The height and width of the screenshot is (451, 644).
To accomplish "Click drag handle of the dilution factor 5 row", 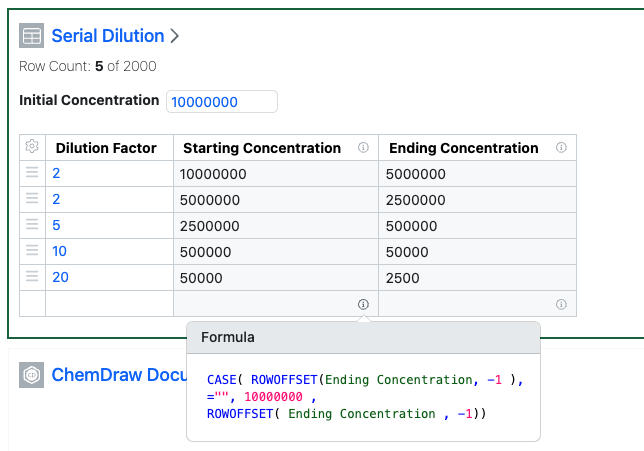I will (x=32, y=226).
